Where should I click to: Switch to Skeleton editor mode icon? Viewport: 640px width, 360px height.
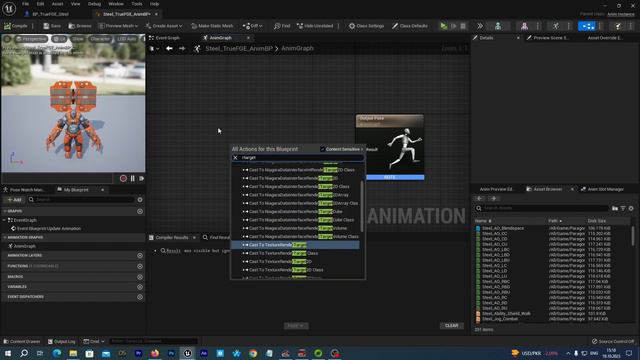pyautogui.click(x=498, y=26)
